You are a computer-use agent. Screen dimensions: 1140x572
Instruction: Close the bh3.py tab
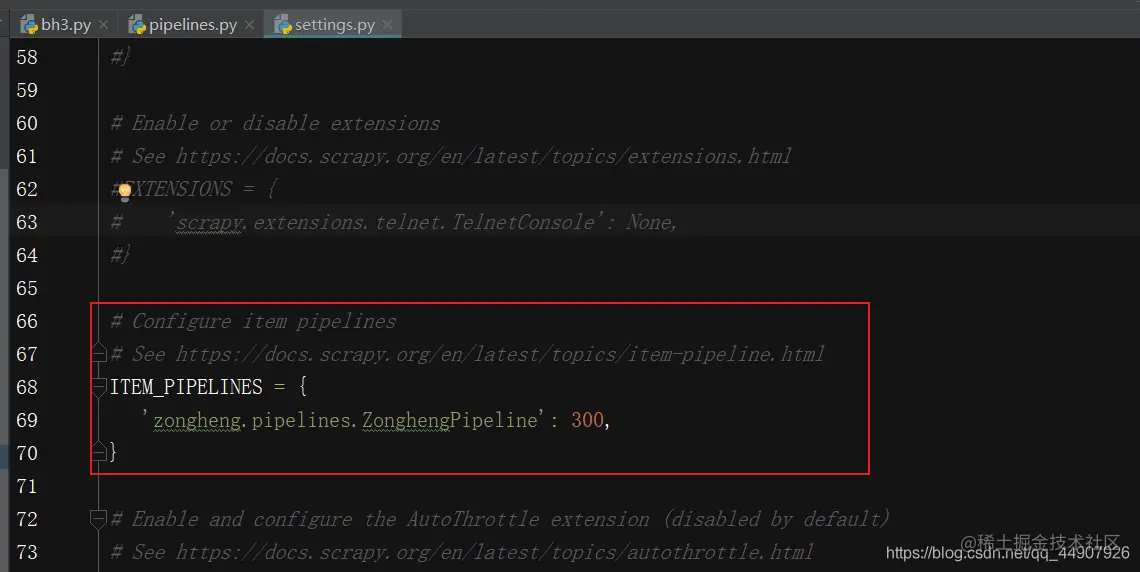pyautogui.click(x=103, y=25)
